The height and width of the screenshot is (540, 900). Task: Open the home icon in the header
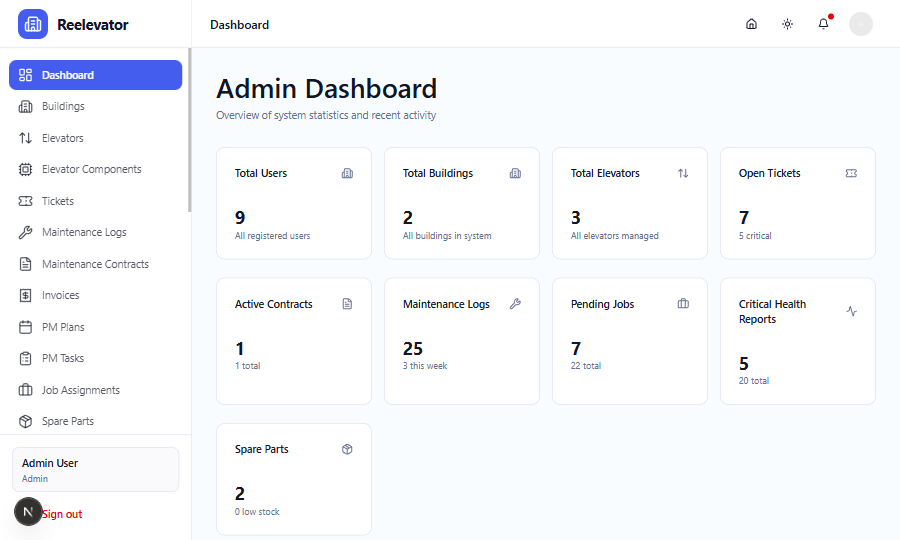coord(752,24)
